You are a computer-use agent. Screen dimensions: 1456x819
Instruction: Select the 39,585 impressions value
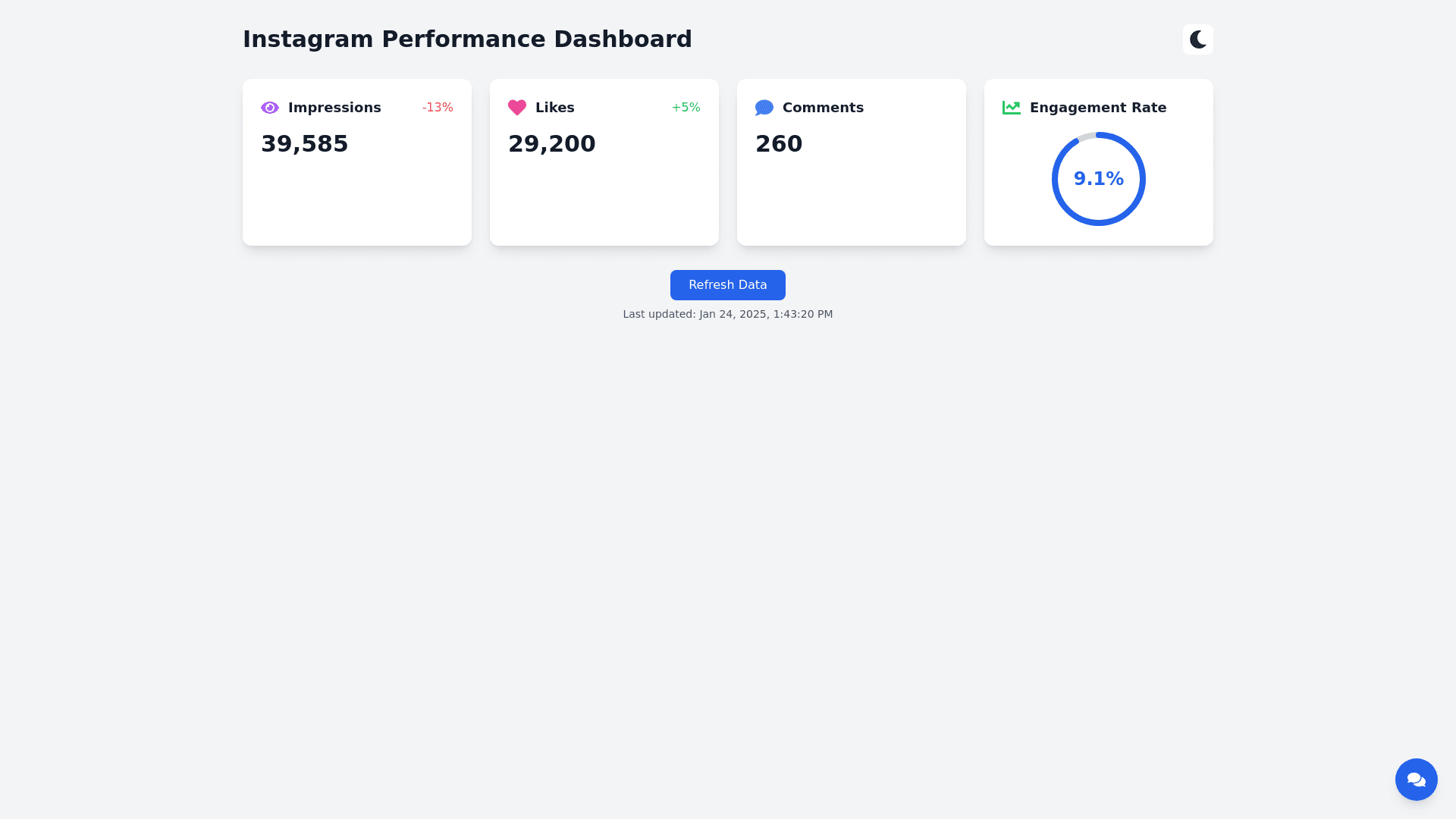click(x=304, y=144)
